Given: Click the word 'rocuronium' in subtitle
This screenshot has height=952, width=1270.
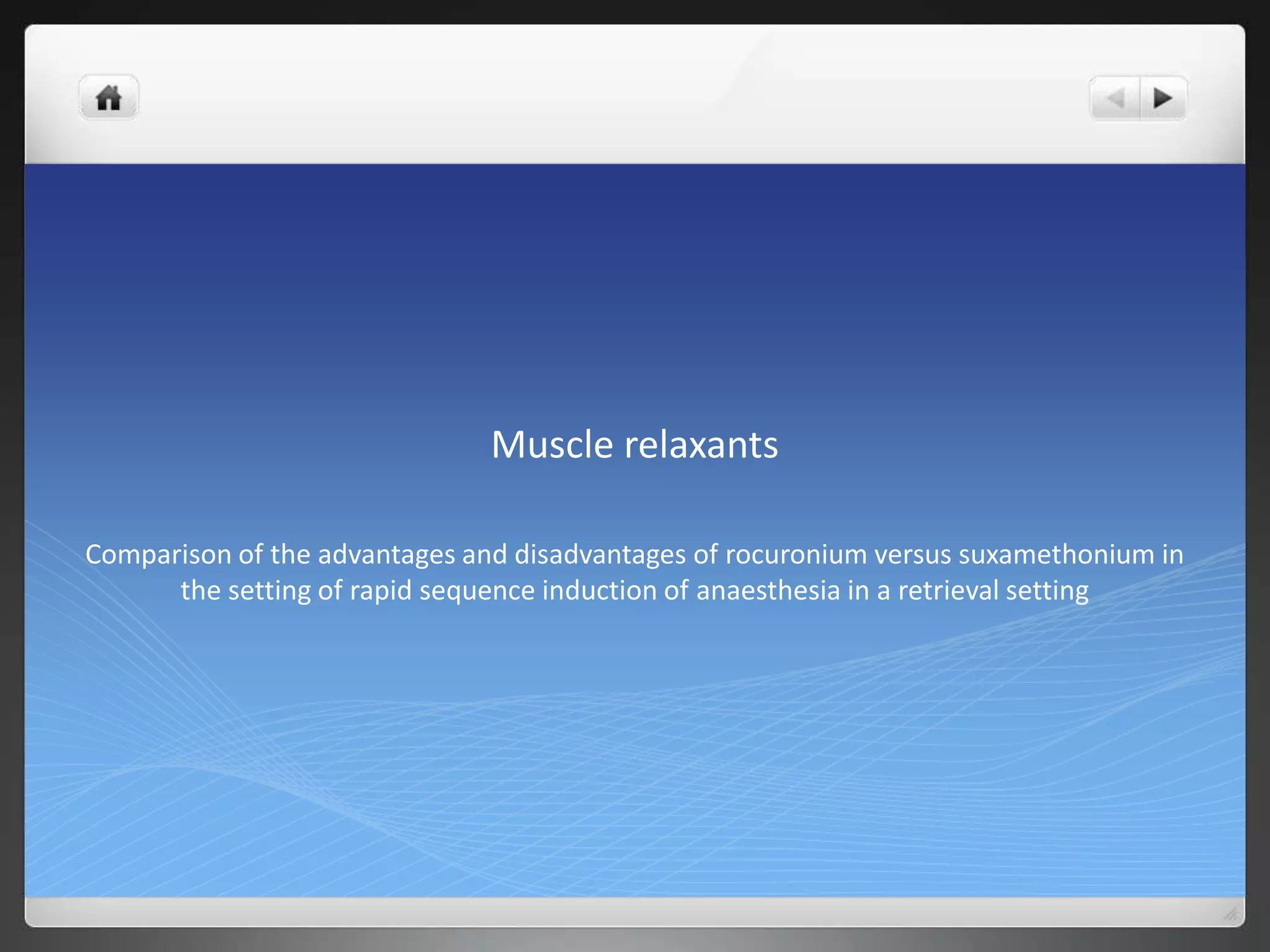Looking at the screenshot, I should [796, 554].
